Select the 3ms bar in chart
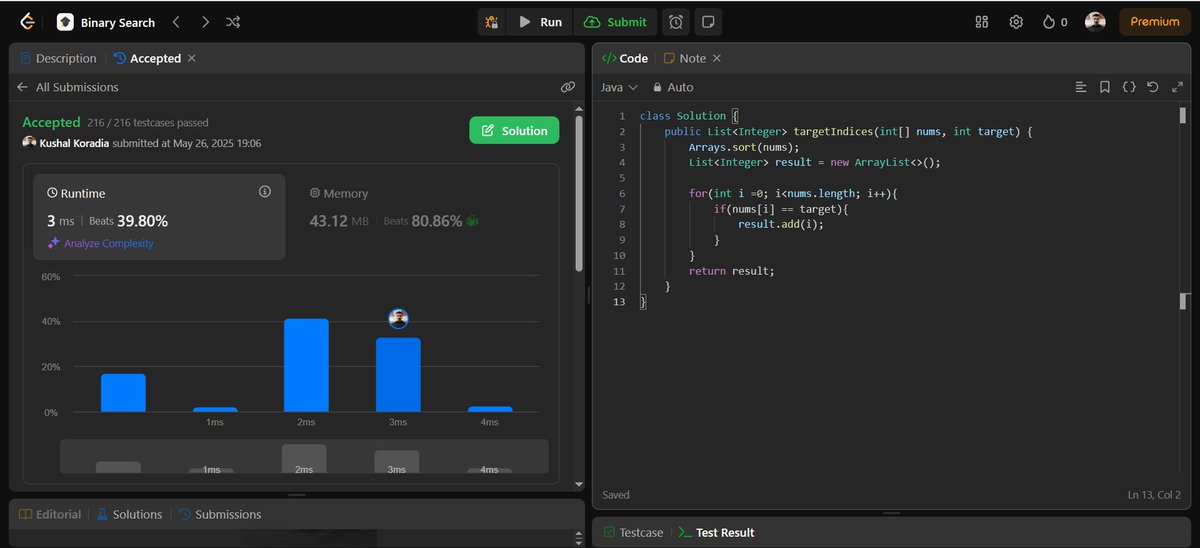1200x548 pixels. click(x=398, y=375)
